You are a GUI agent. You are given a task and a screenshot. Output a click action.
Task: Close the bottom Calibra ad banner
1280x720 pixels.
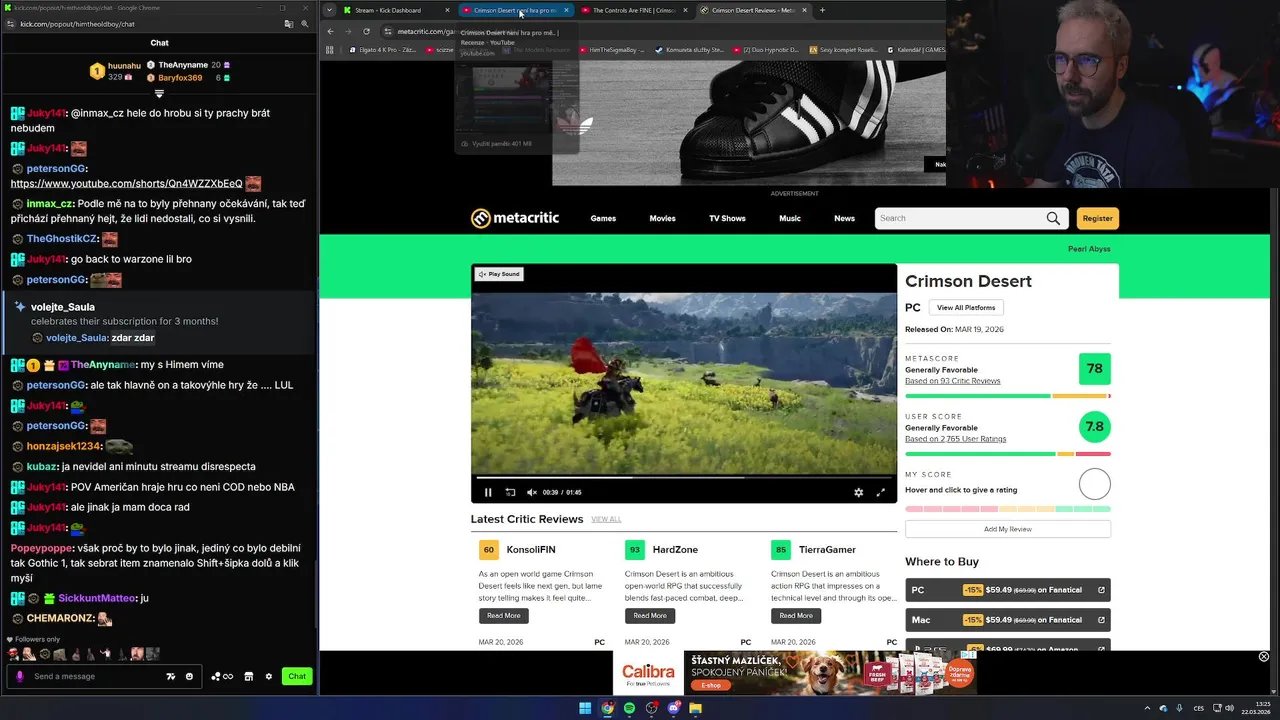pyautogui.click(x=1264, y=657)
